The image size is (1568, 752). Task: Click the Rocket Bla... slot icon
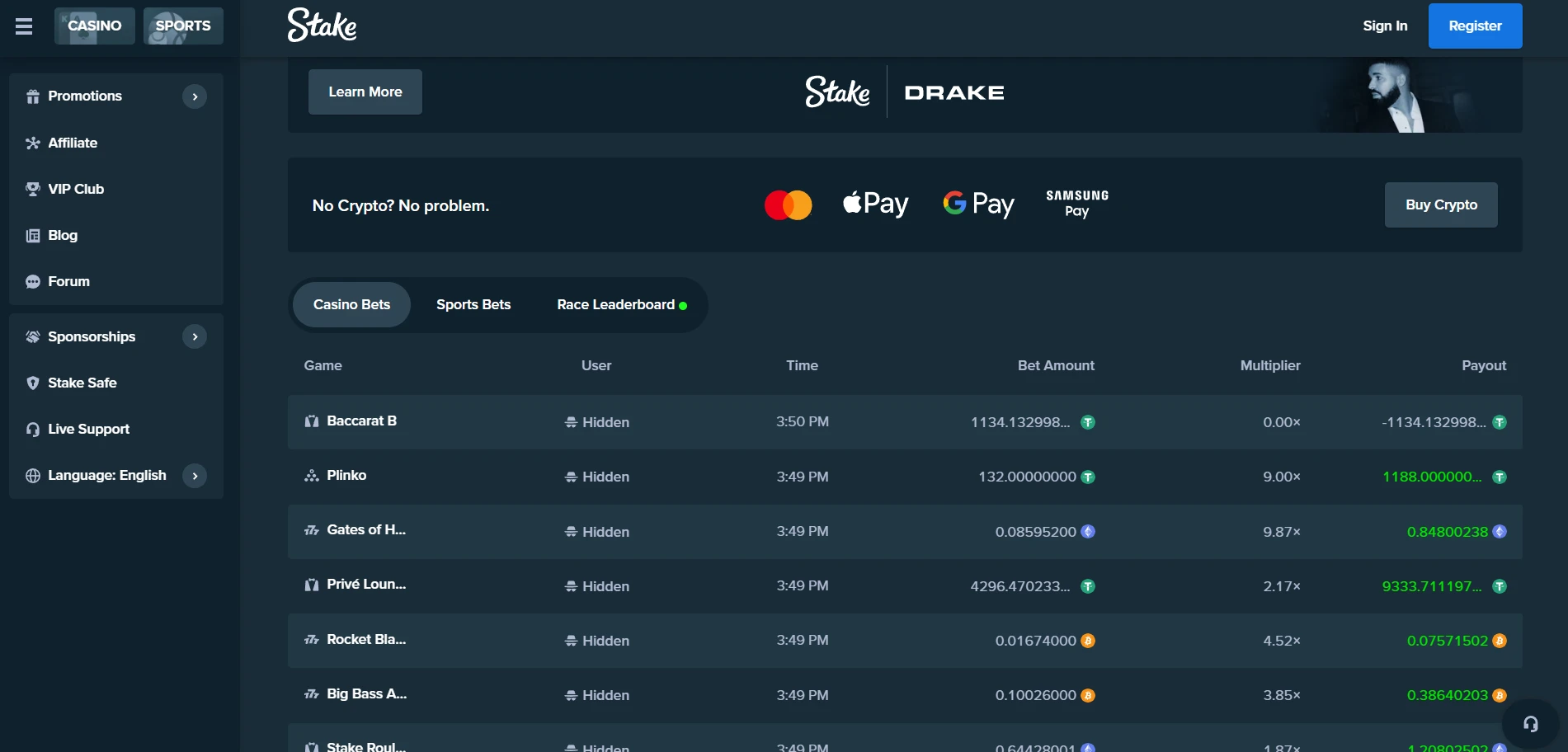(312, 640)
